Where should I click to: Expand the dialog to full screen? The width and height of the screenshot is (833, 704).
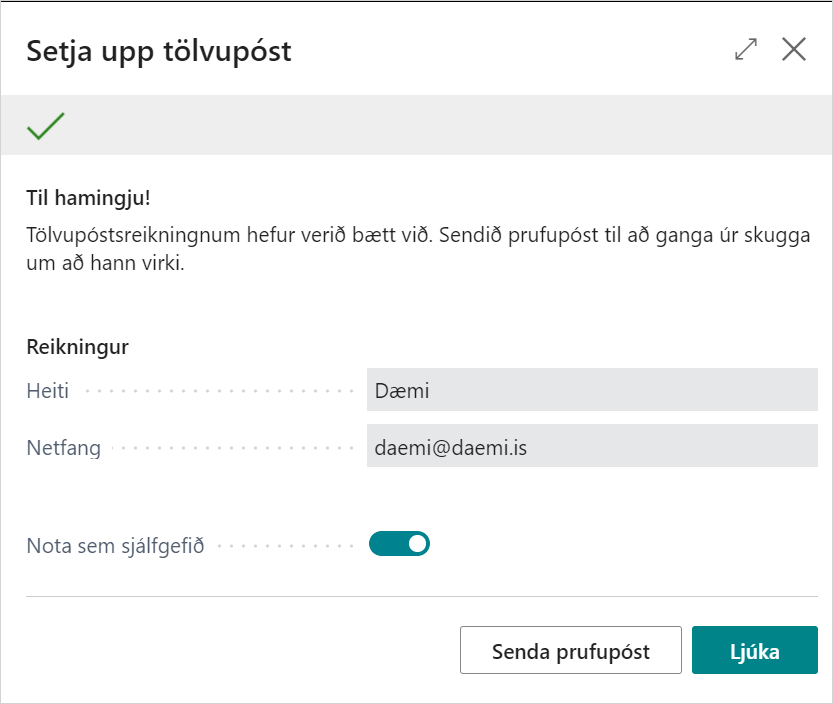click(x=745, y=50)
